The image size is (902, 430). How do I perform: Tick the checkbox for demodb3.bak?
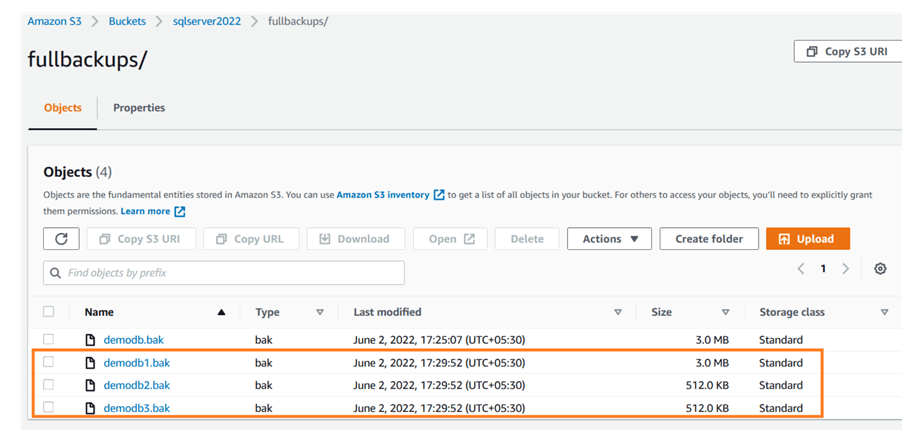48,408
